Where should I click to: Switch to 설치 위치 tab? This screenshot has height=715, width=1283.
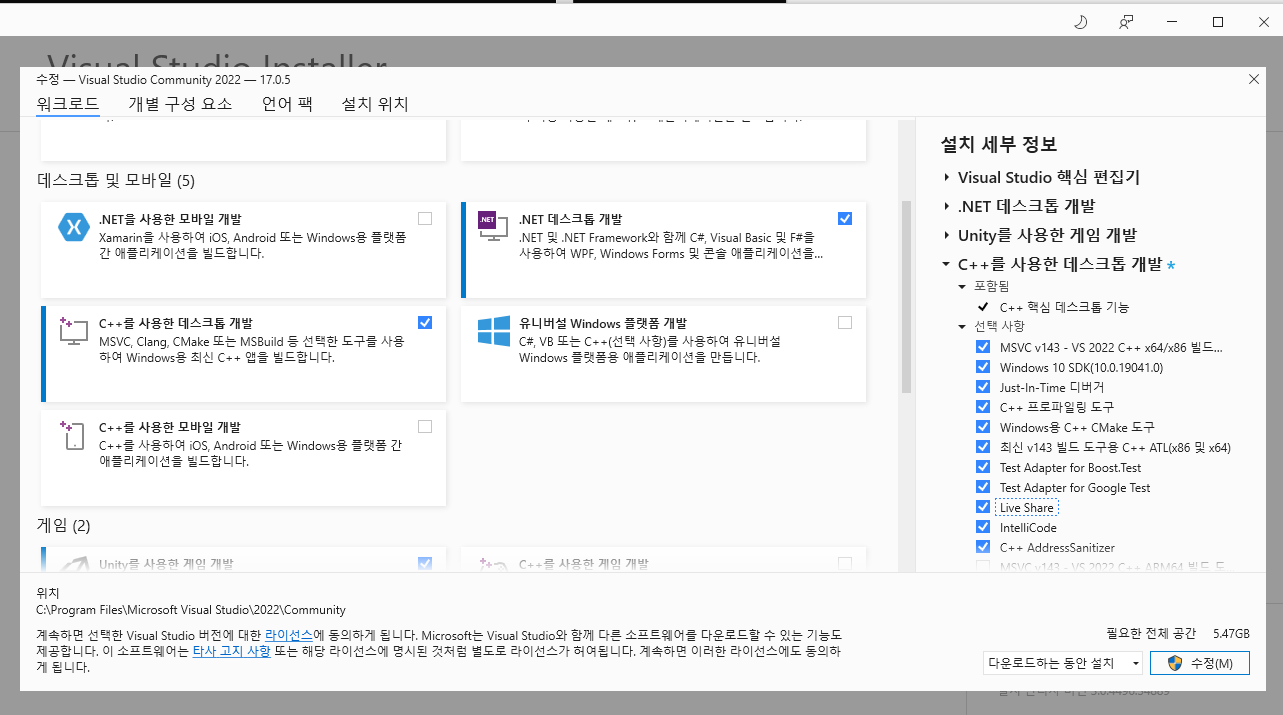(x=375, y=104)
